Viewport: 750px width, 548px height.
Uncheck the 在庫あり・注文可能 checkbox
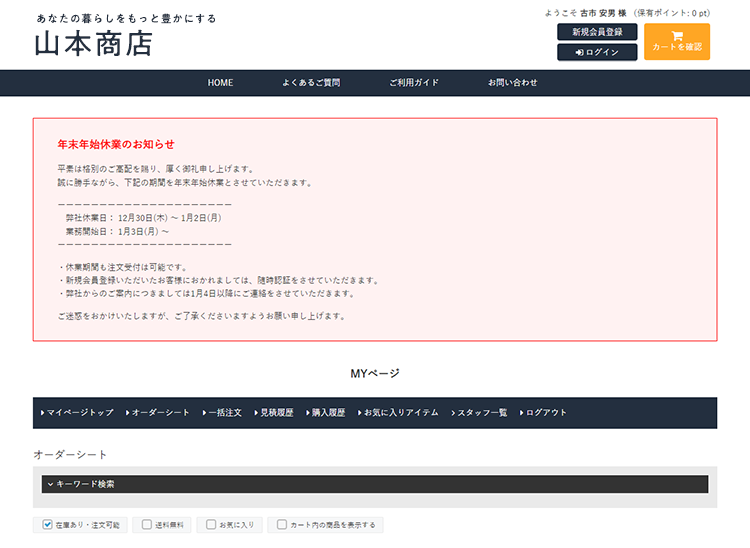point(48,524)
